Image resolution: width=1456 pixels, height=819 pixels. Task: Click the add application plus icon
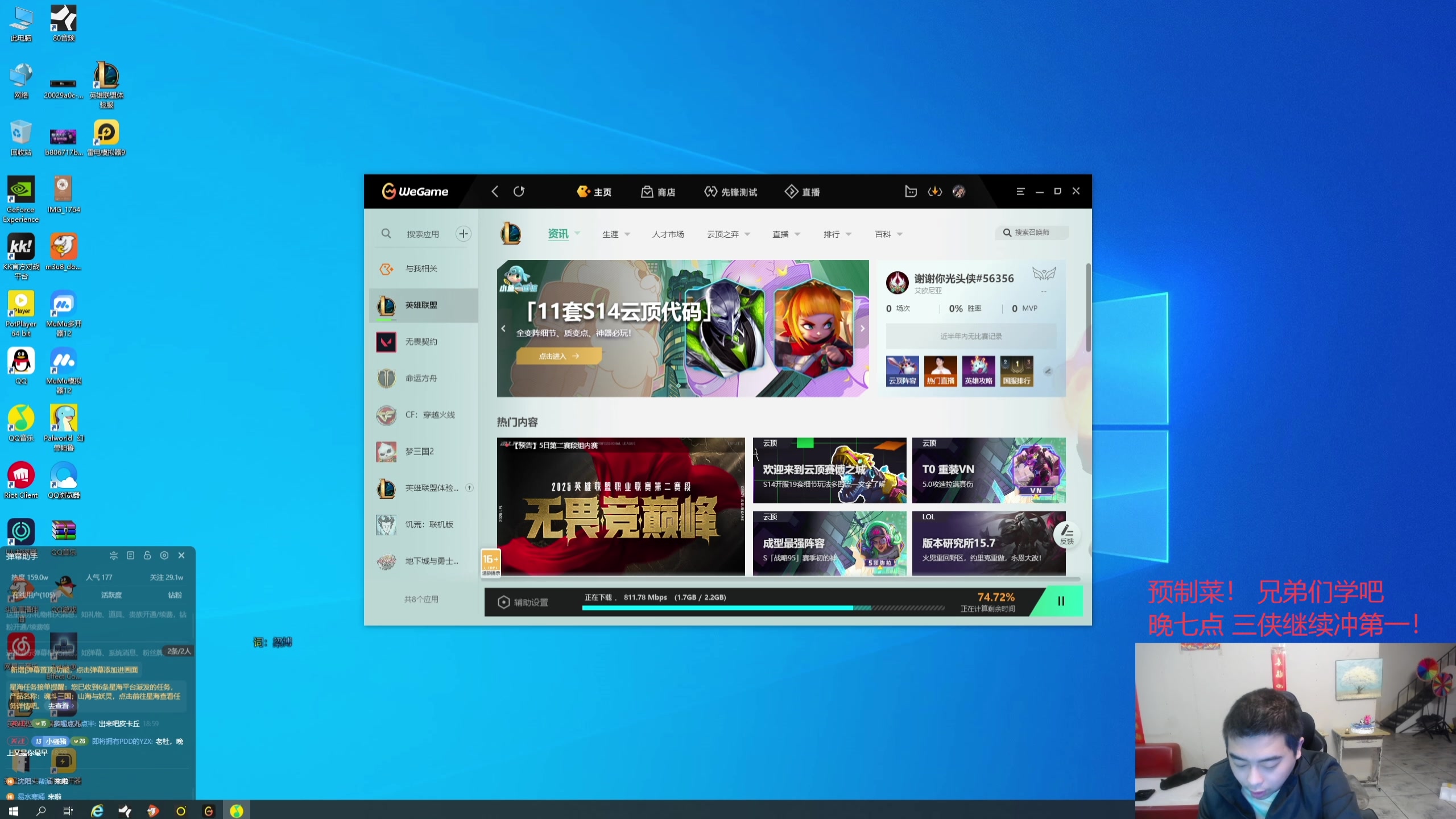pyautogui.click(x=464, y=234)
